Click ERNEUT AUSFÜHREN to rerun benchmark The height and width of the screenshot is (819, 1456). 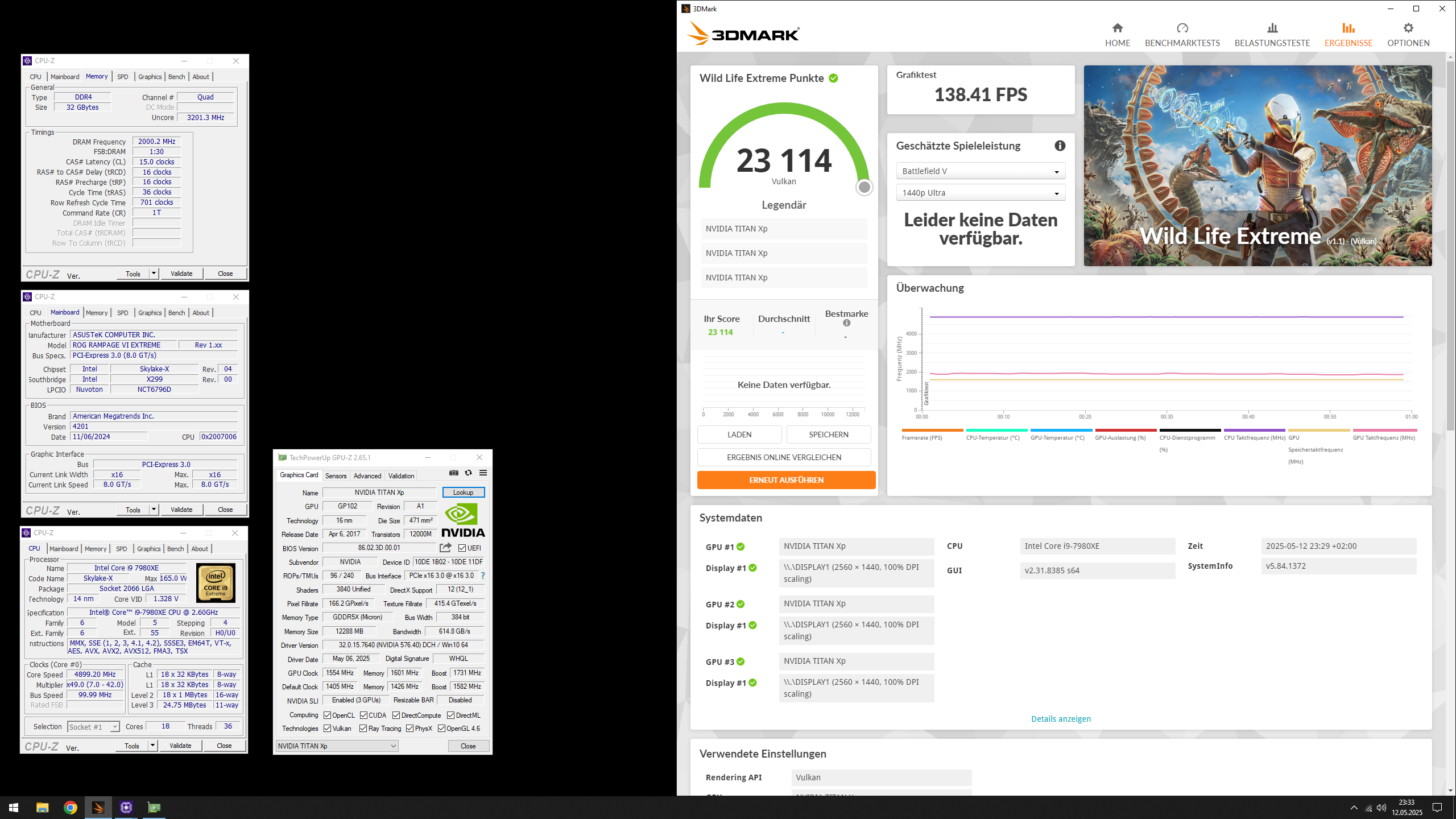pos(786,480)
